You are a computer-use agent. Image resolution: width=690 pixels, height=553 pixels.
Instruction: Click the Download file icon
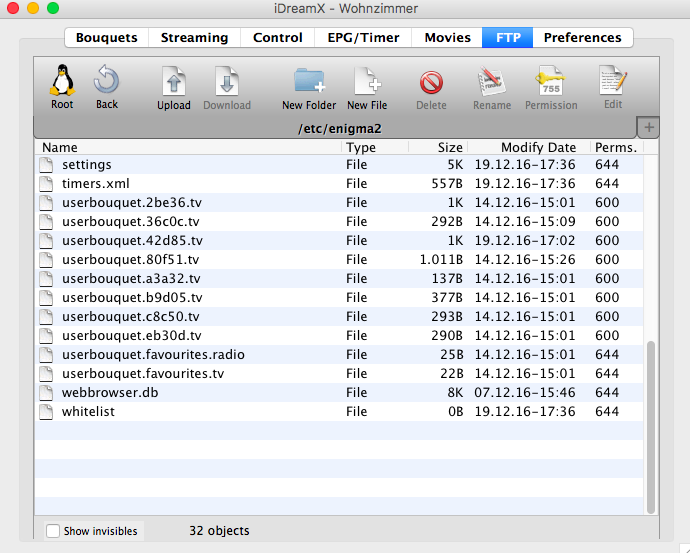pos(227,81)
